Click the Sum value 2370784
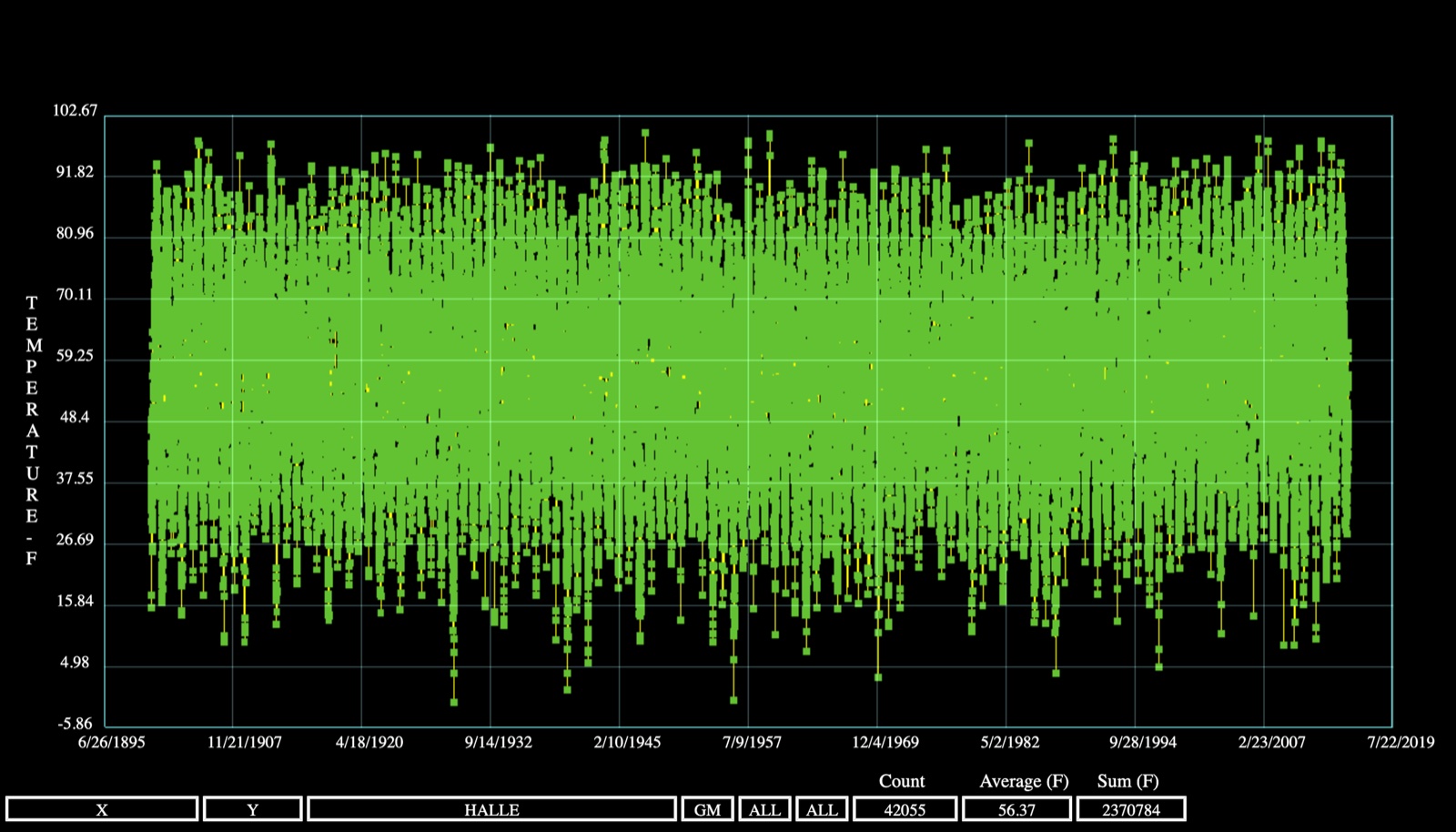This screenshot has height=832, width=1456. (x=1131, y=809)
